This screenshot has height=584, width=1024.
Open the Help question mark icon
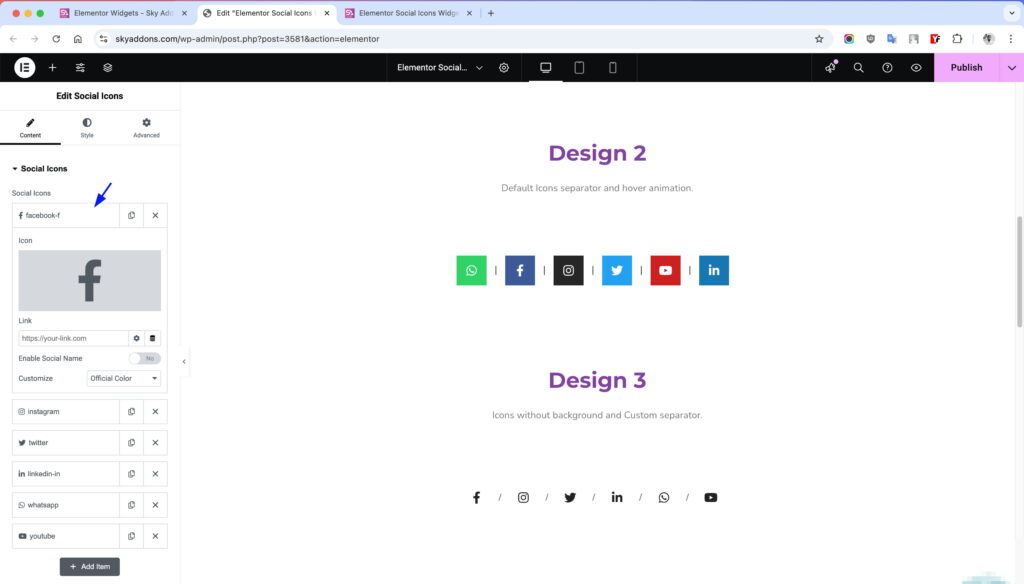pyautogui.click(x=887, y=67)
